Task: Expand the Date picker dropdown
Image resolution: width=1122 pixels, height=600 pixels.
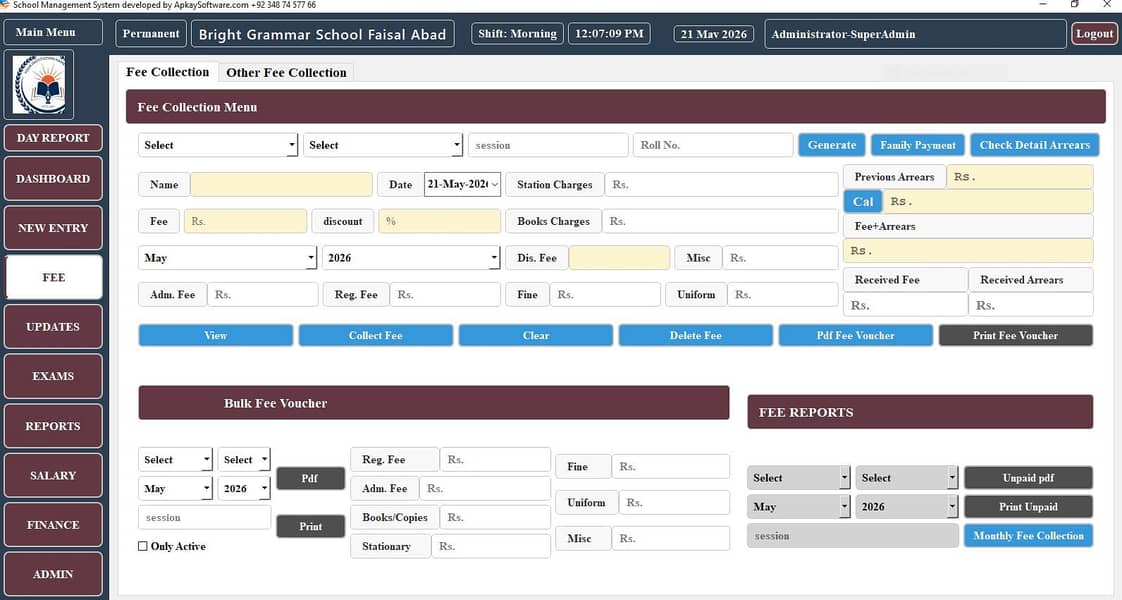Action: pos(494,185)
